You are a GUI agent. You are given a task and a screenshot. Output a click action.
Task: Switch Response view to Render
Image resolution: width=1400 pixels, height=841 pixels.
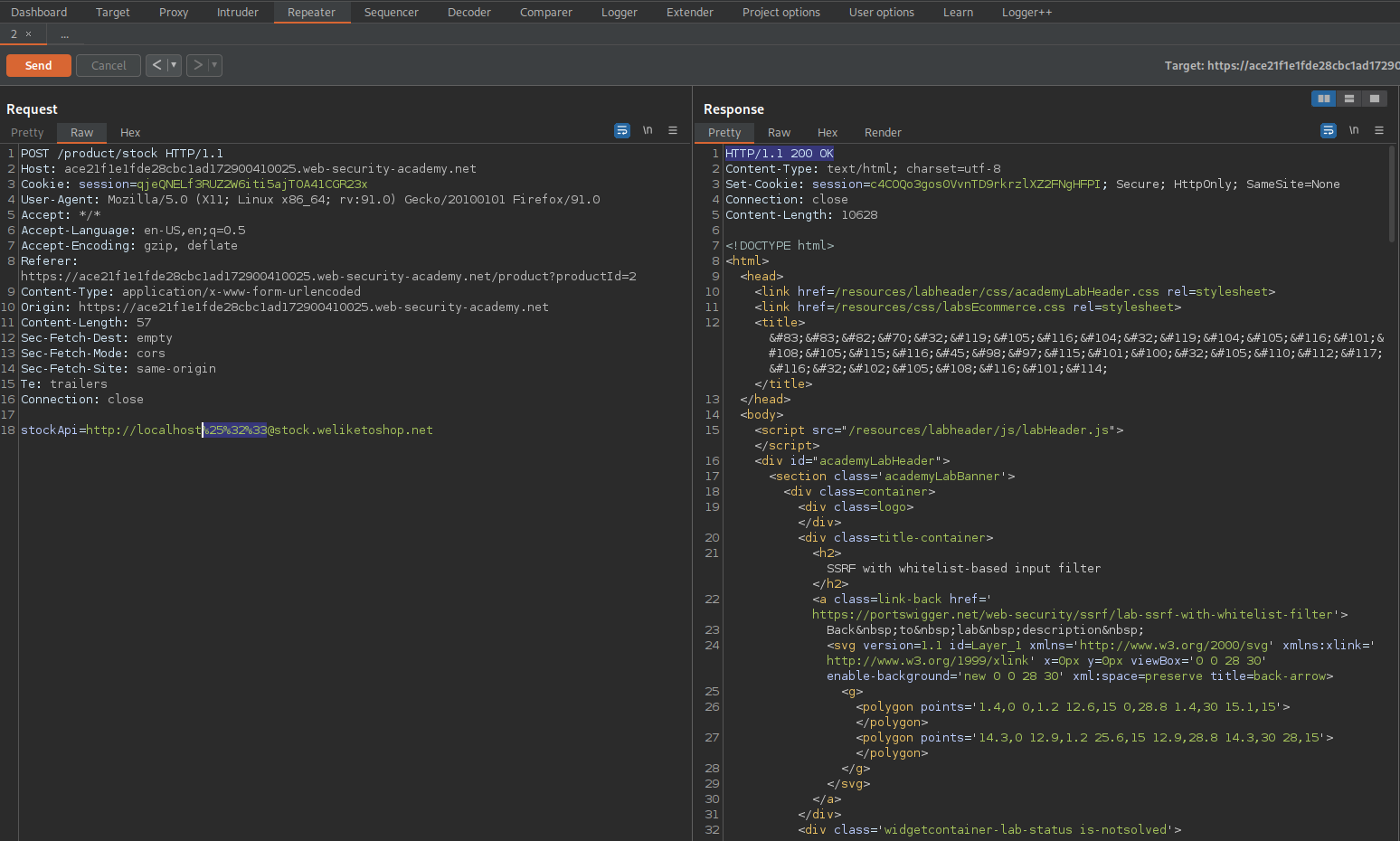tap(883, 132)
